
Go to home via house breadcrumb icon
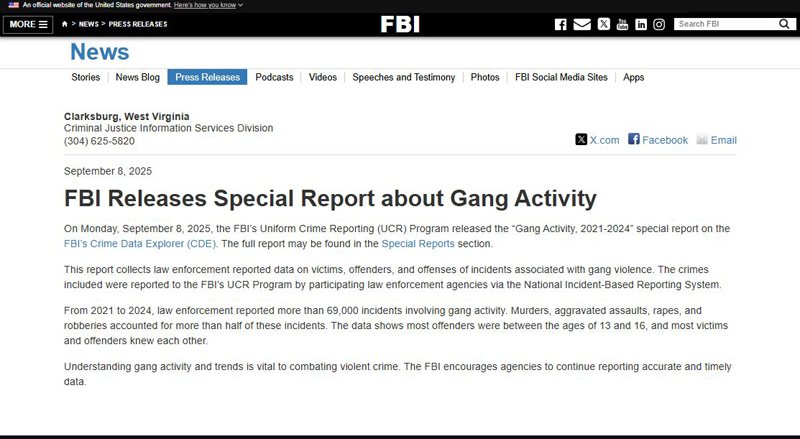65,24
